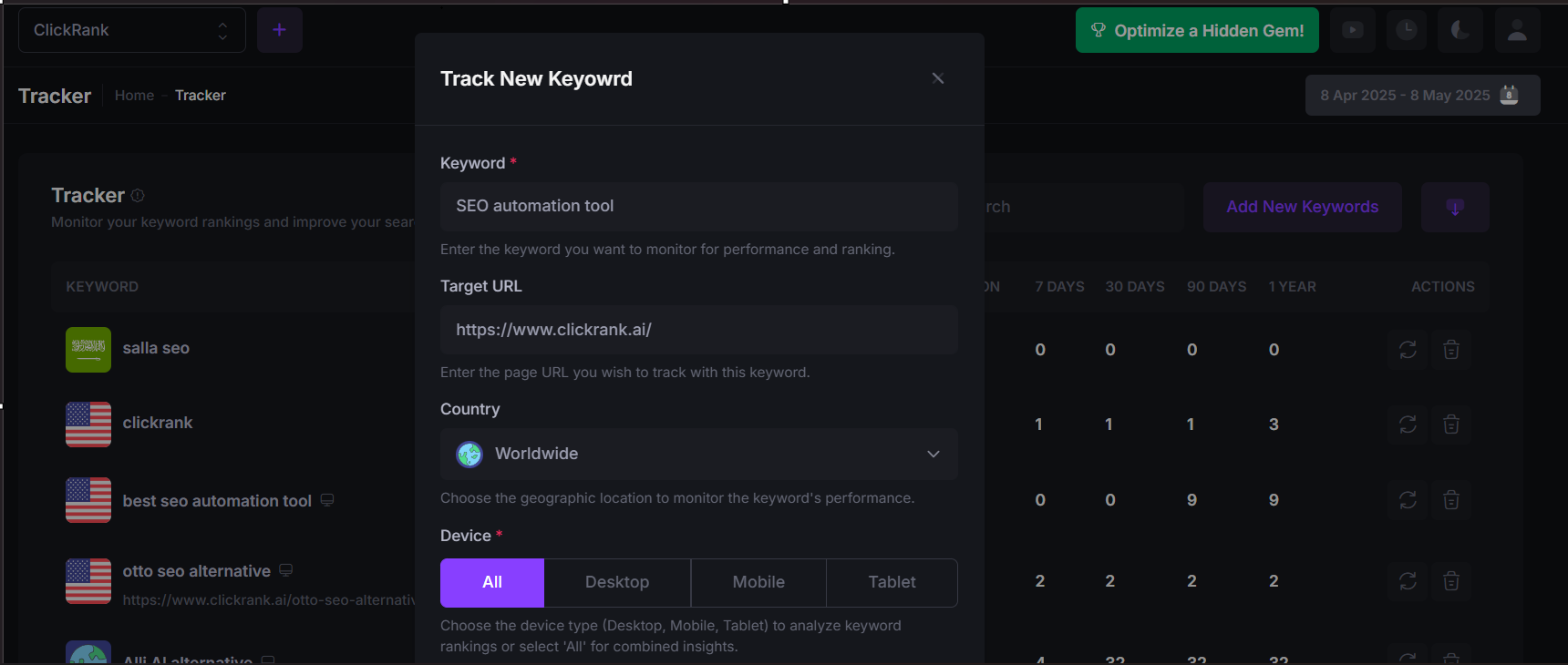Refresh the otto seo alternative row
Image resolution: width=1568 pixels, height=665 pixels.
tap(1408, 581)
